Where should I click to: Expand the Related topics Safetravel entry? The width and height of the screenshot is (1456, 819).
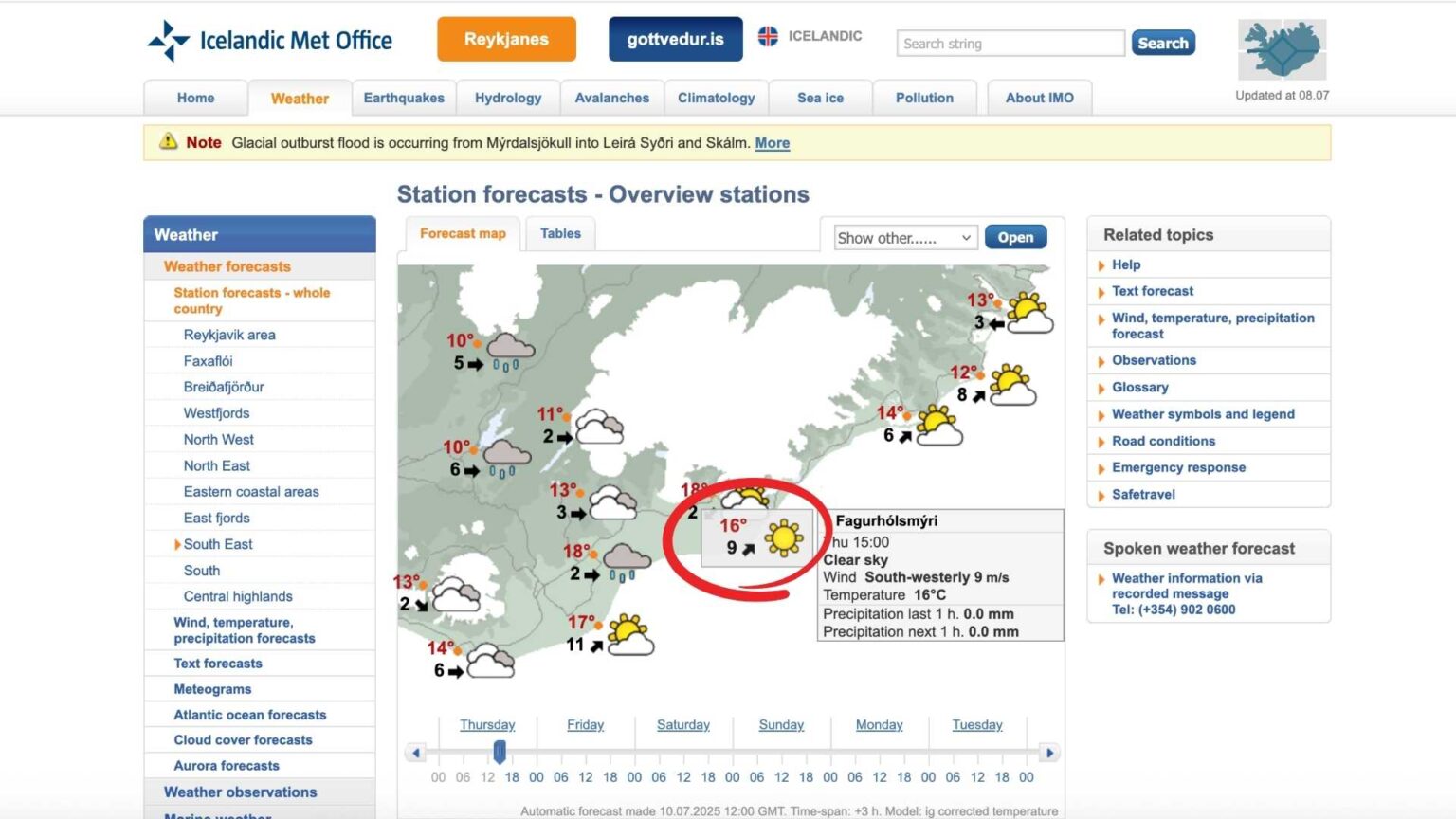point(1142,494)
